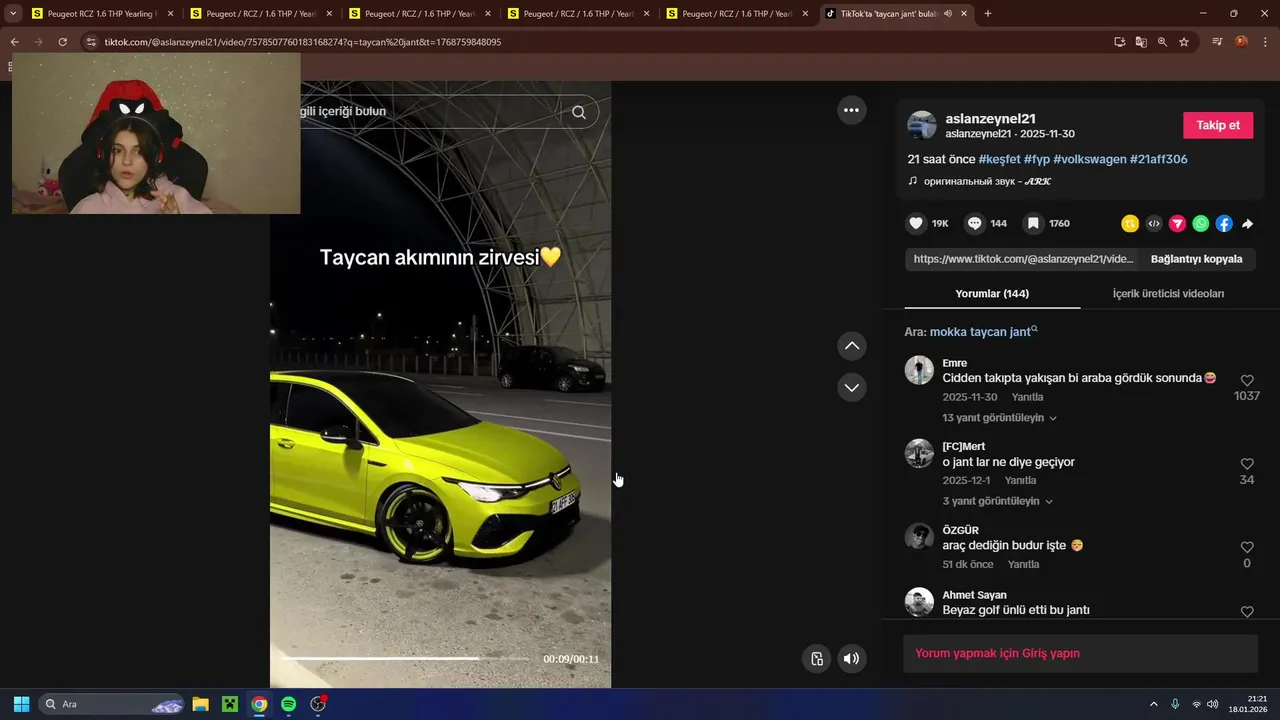The width and height of the screenshot is (1280, 720).
Task: Open the browser tab search dropdown
Action: (13, 14)
